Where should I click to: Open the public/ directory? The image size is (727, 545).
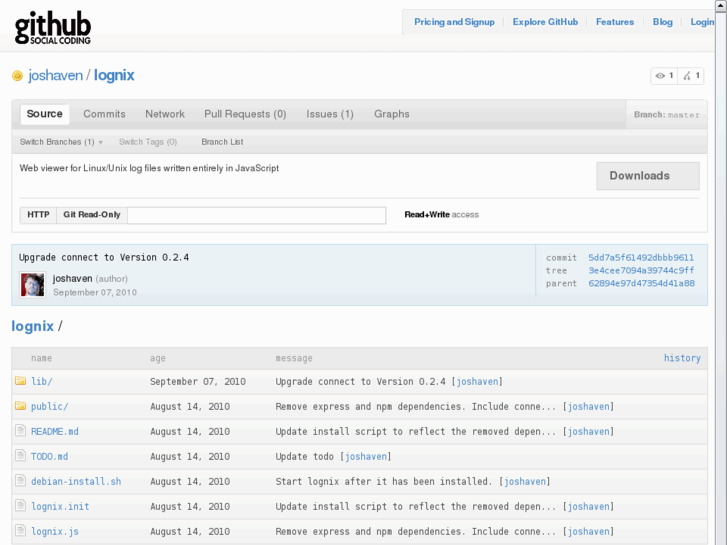[x=49, y=406]
